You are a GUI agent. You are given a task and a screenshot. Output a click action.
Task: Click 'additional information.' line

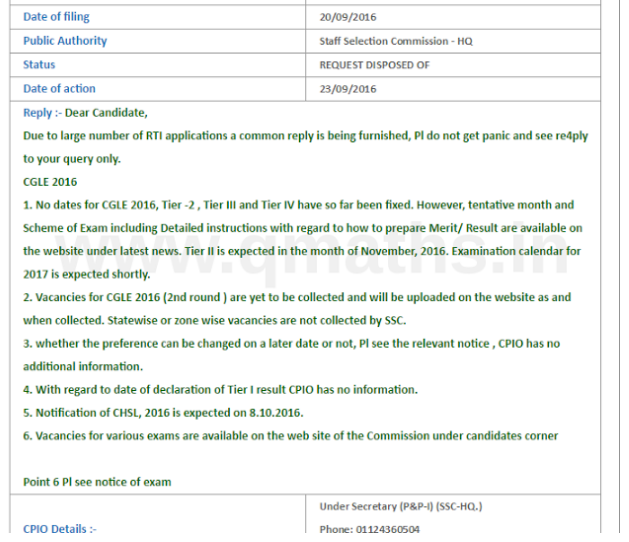pyautogui.click(x=83, y=367)
